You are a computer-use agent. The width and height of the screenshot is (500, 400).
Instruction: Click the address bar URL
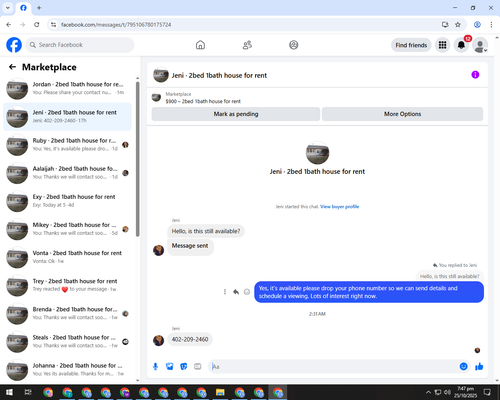pyautogui.click(x=116, y=25)
